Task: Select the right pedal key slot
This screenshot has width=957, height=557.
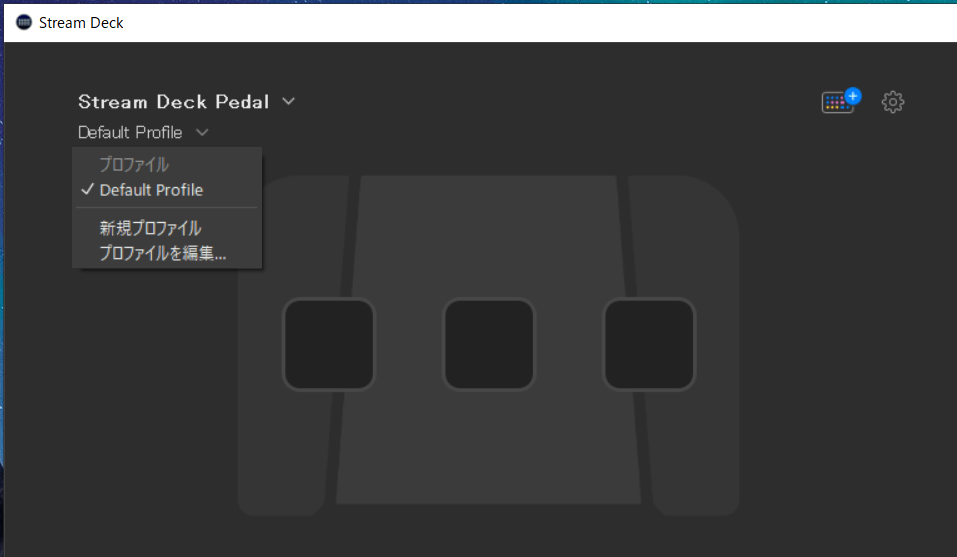Action: pyautogui.click(x=649, y=344)
